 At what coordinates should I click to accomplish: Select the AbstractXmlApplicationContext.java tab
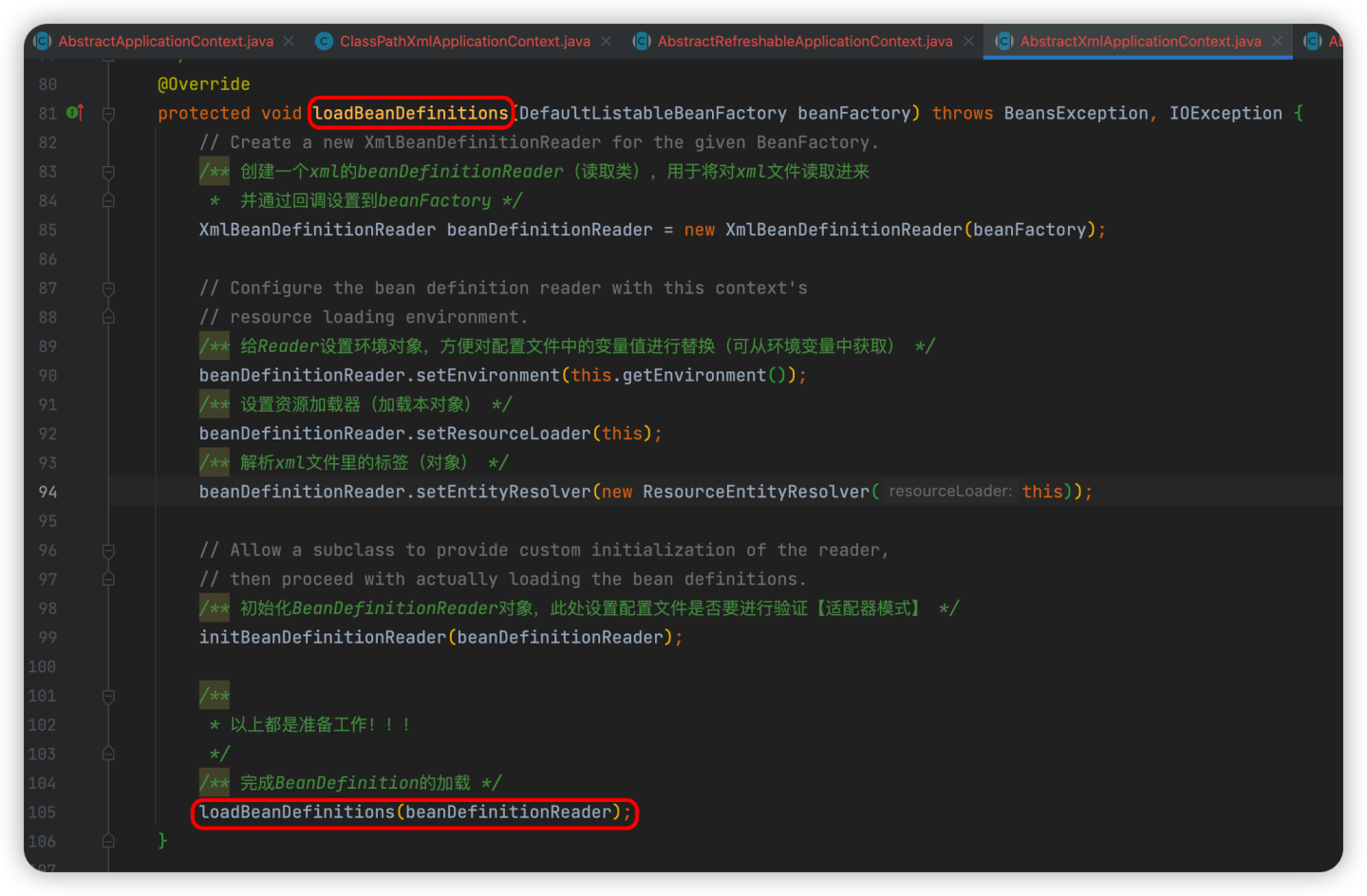point(1140,41)
